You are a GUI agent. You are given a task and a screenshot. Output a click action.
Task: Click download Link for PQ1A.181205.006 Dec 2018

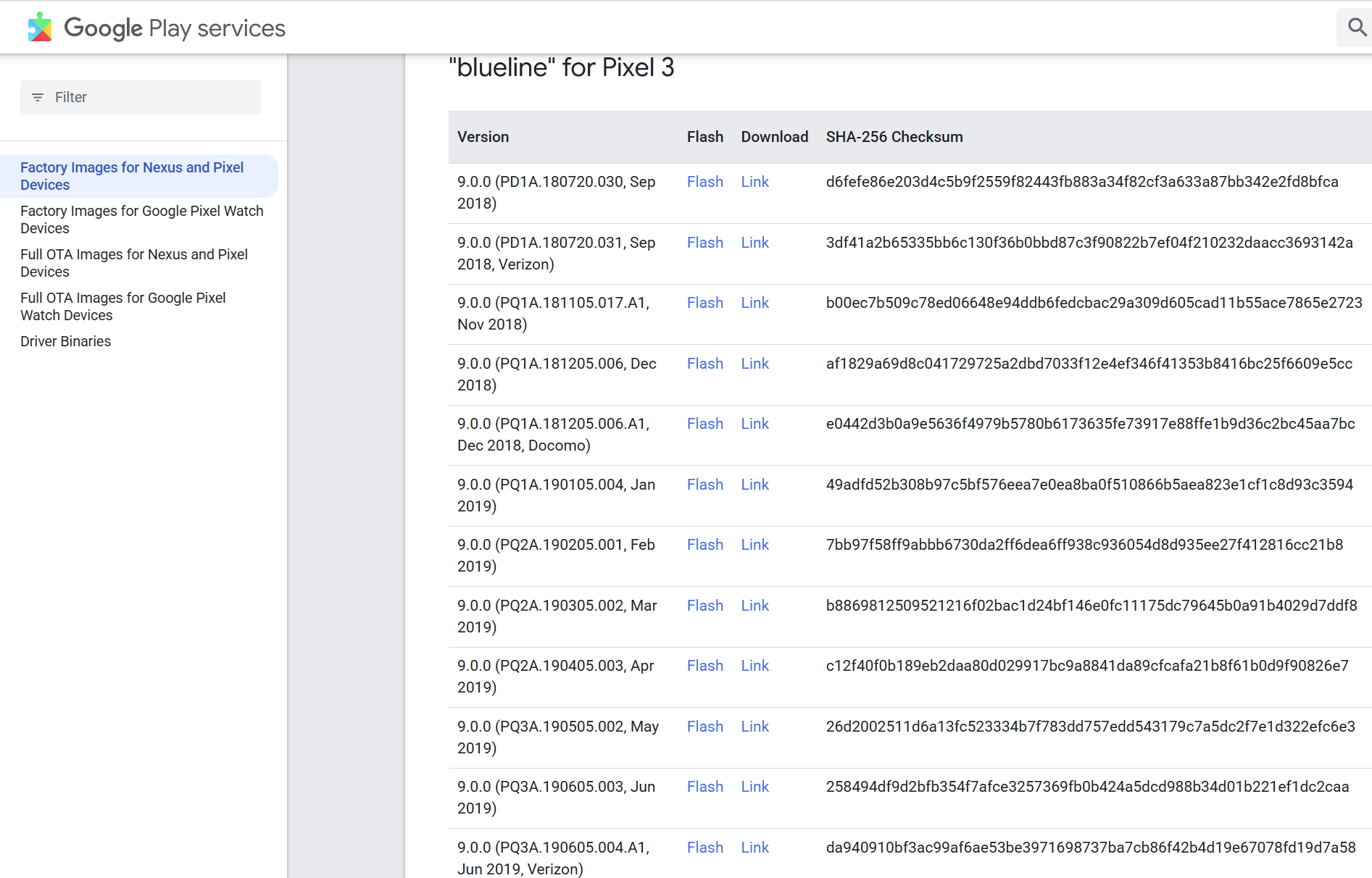755,364
